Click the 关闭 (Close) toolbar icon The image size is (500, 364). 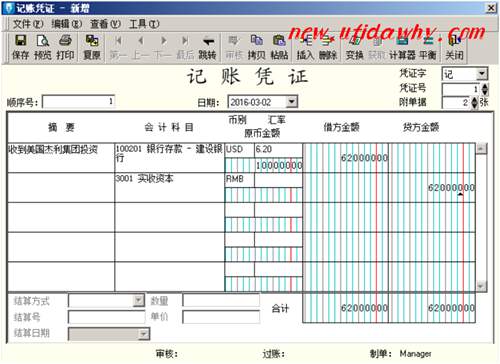click(454, 47)
